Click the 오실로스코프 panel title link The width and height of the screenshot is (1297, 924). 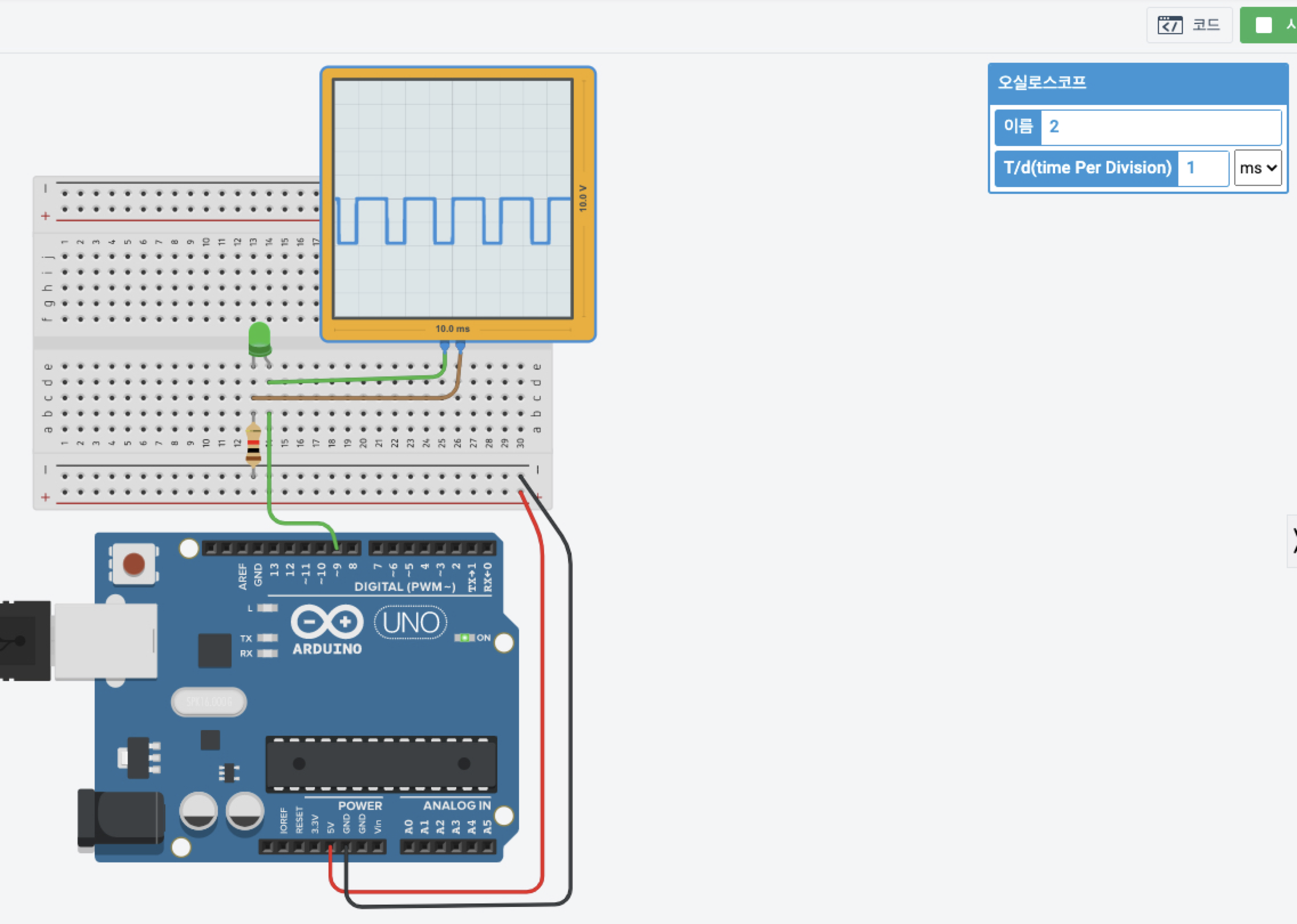tap(1041, 83)
